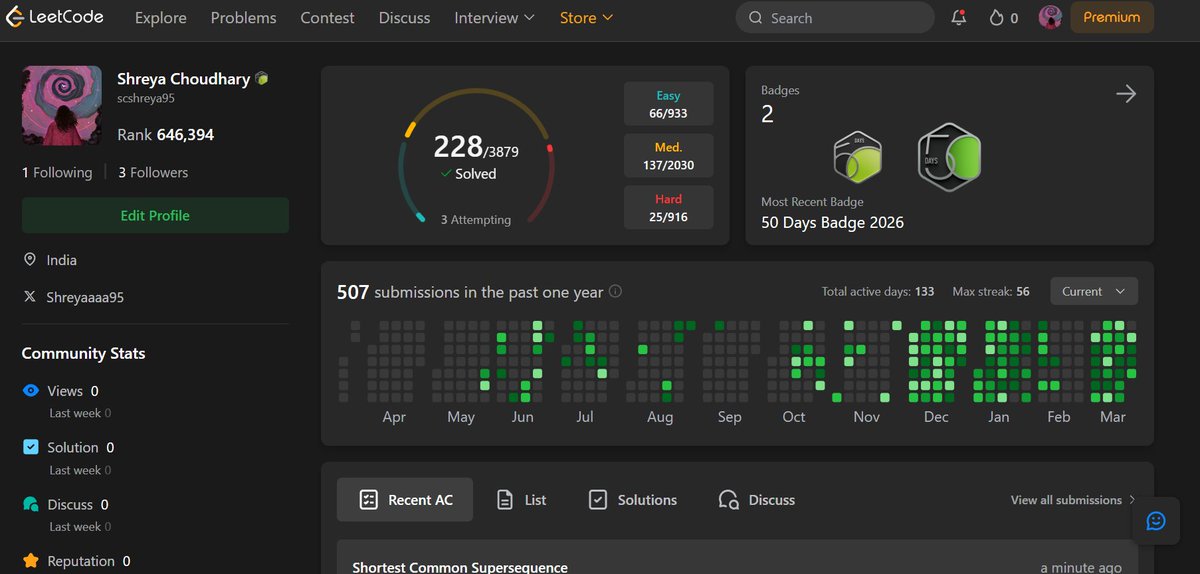Image resolution: width=1200 pixels, height=574 pixels.
Task: Click the Badges count 2 text
Action: [767, 114]
